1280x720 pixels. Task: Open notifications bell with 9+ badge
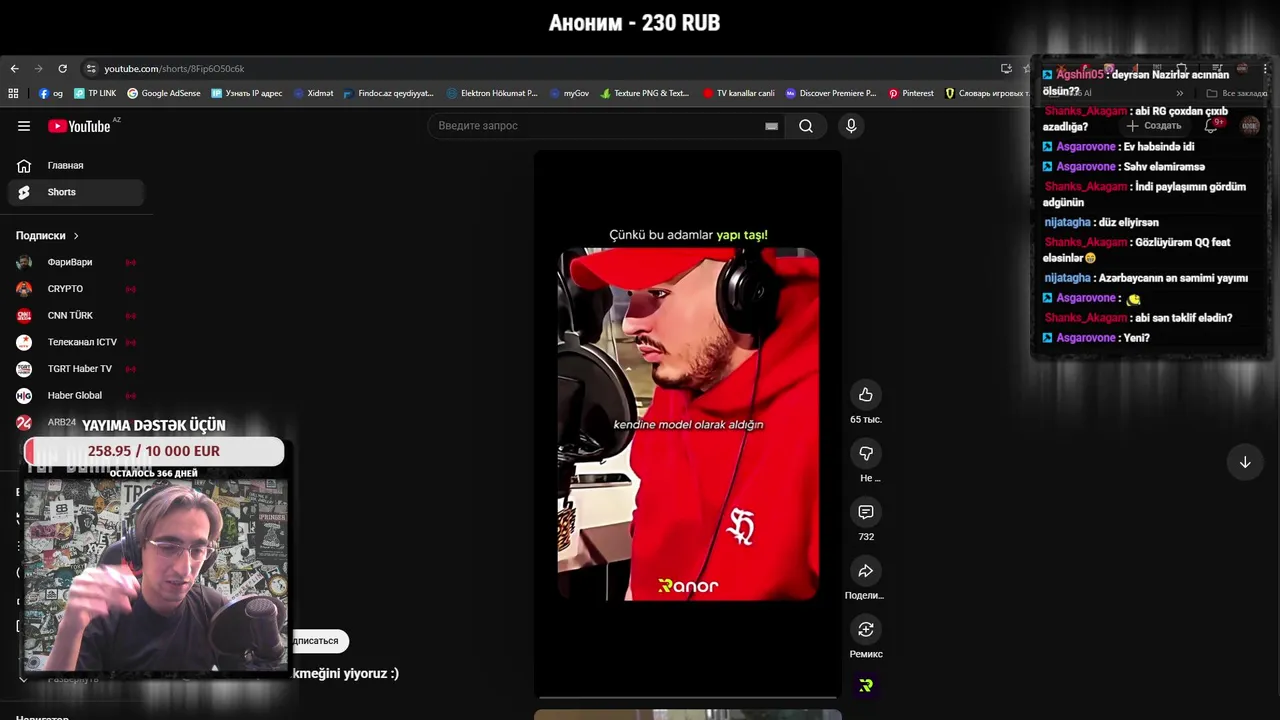pos(1211,126)
